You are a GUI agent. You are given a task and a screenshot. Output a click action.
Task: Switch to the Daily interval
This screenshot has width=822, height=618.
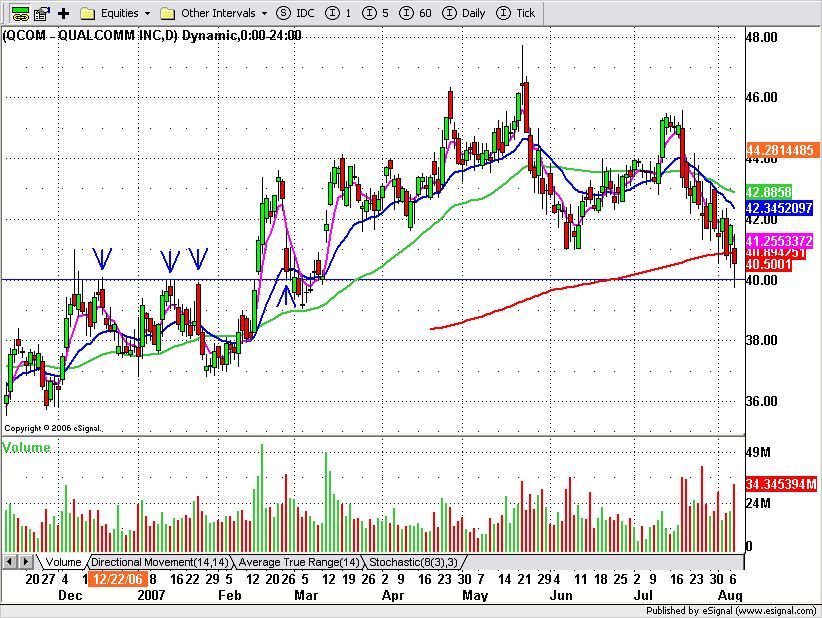click(x=464, y=13)
